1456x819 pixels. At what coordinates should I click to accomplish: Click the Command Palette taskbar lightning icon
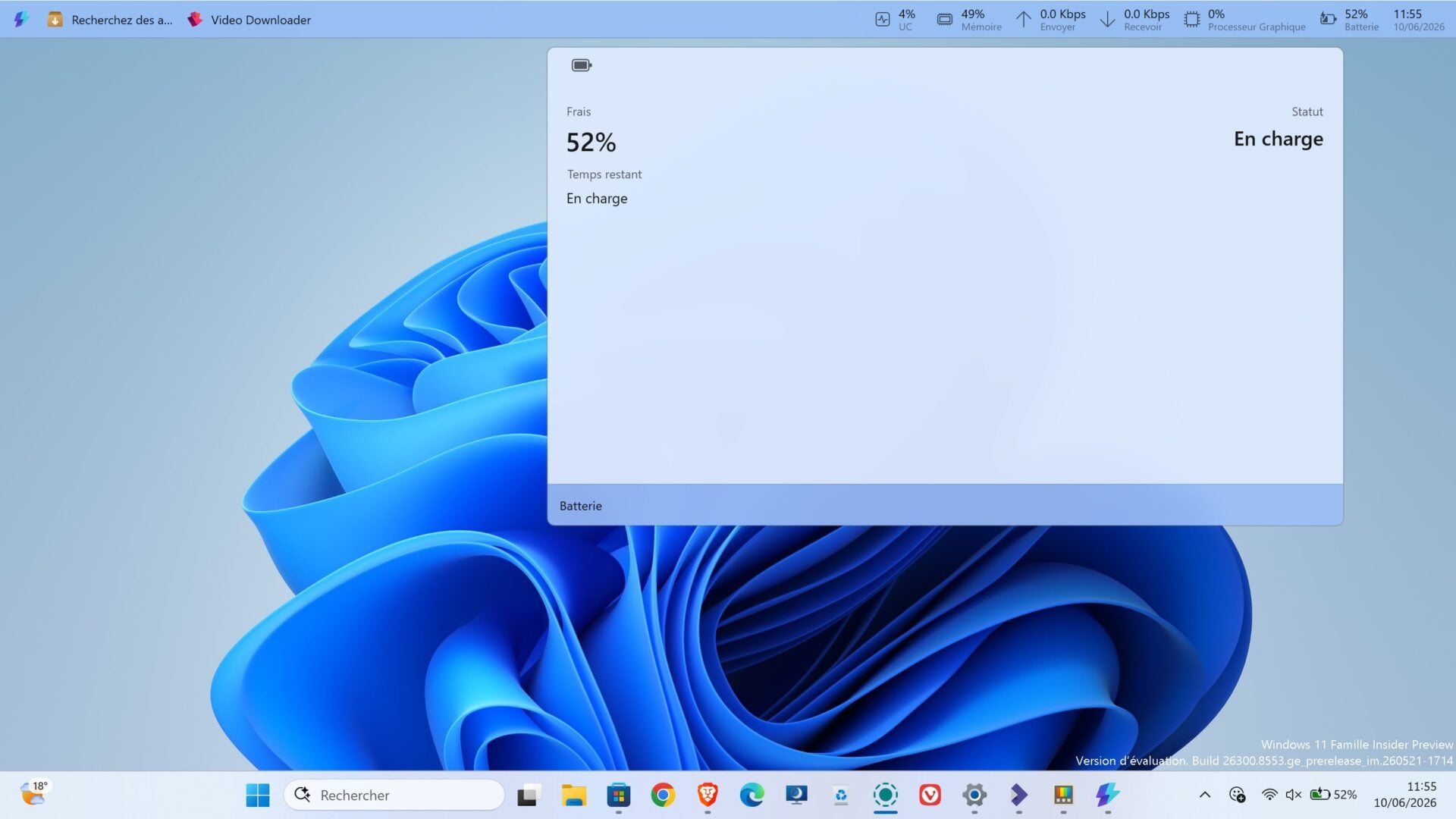pos(1108,795)
